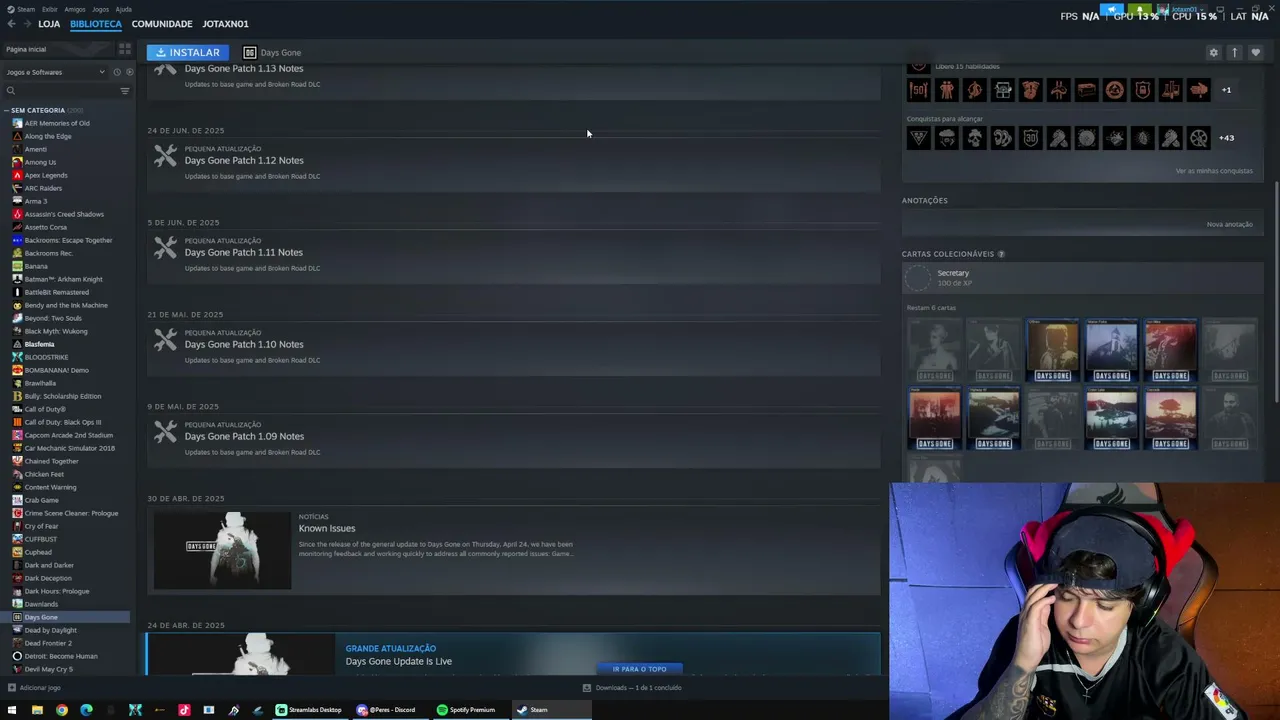Open the Windows Start menu

(12, 710)
